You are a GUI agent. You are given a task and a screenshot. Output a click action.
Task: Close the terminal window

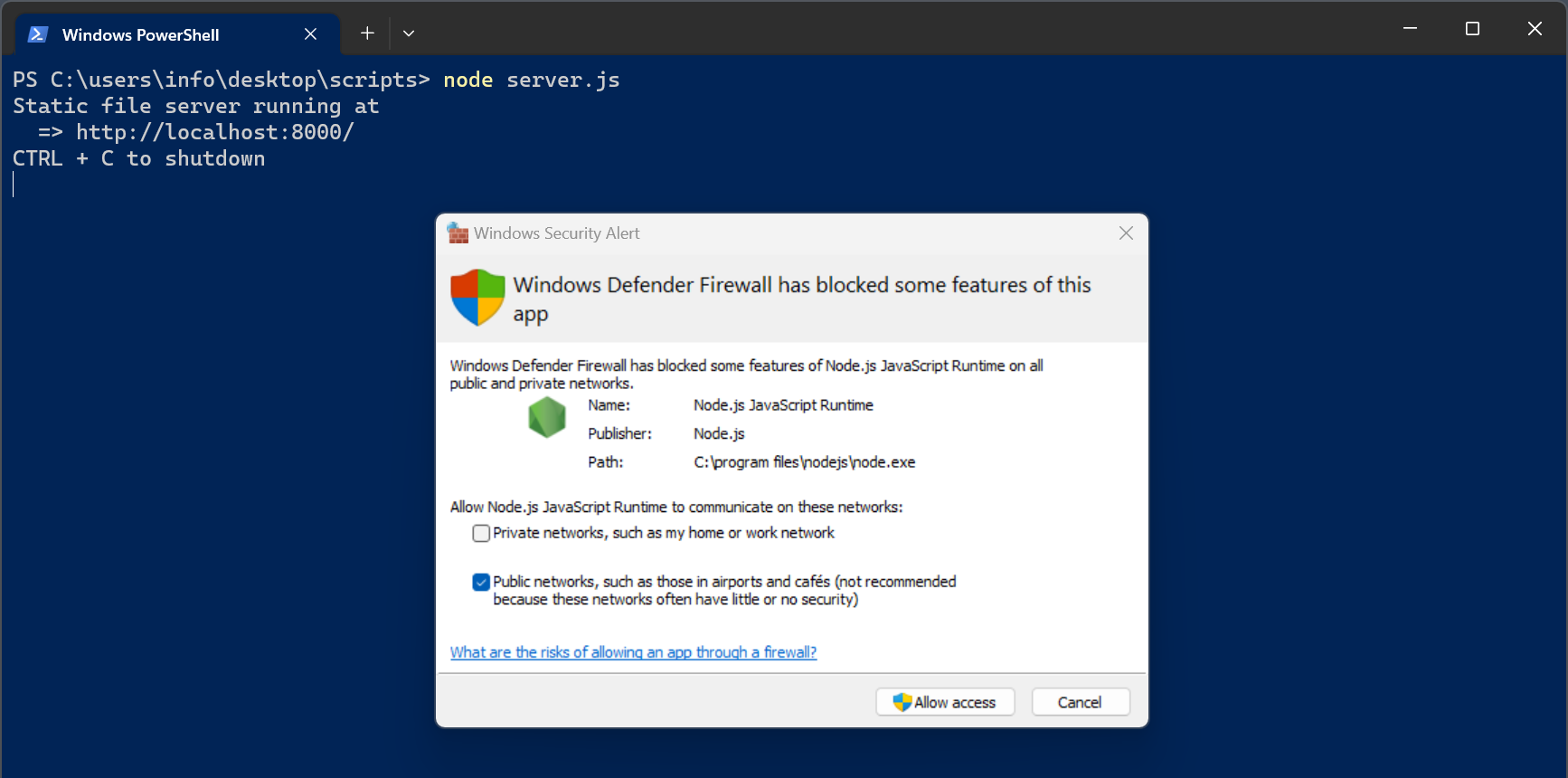[x=1535, y=29]
